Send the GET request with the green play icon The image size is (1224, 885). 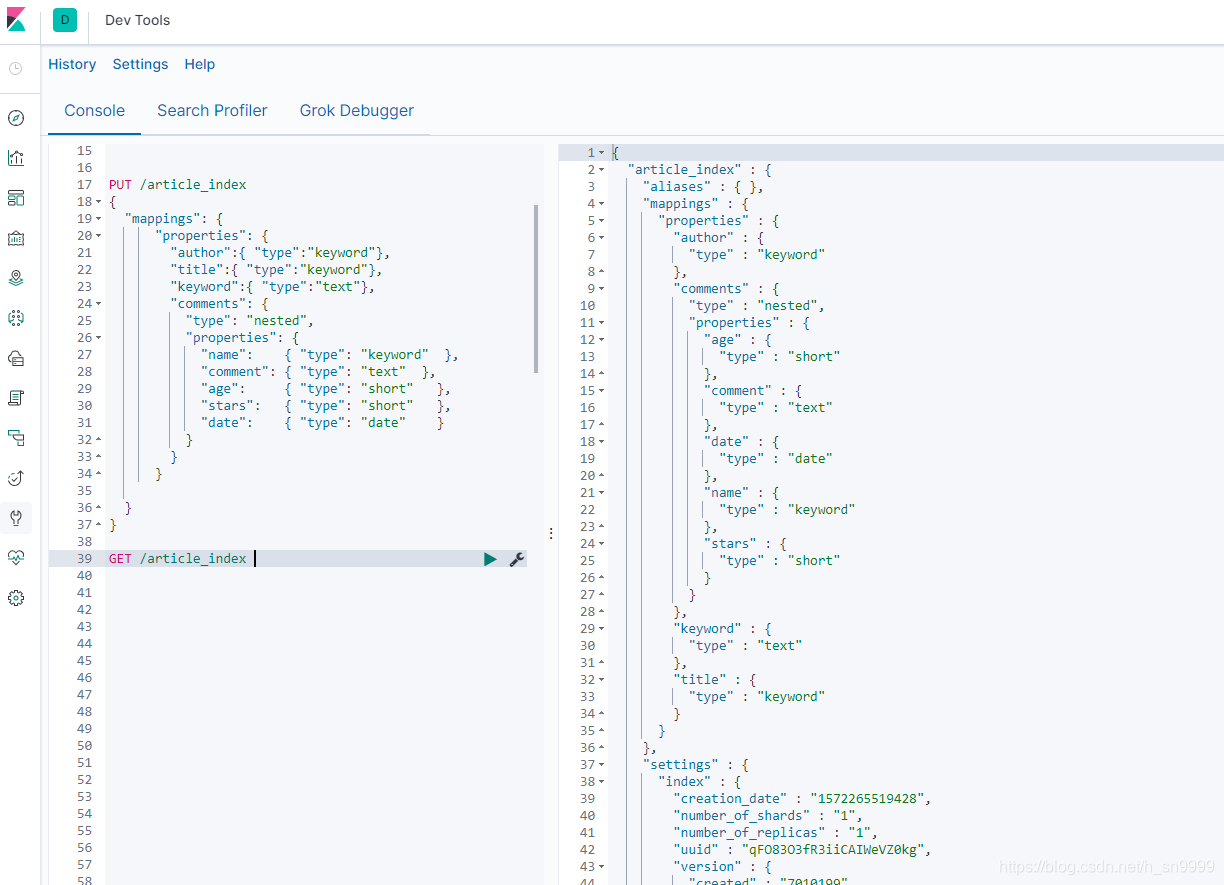point(489,559)
